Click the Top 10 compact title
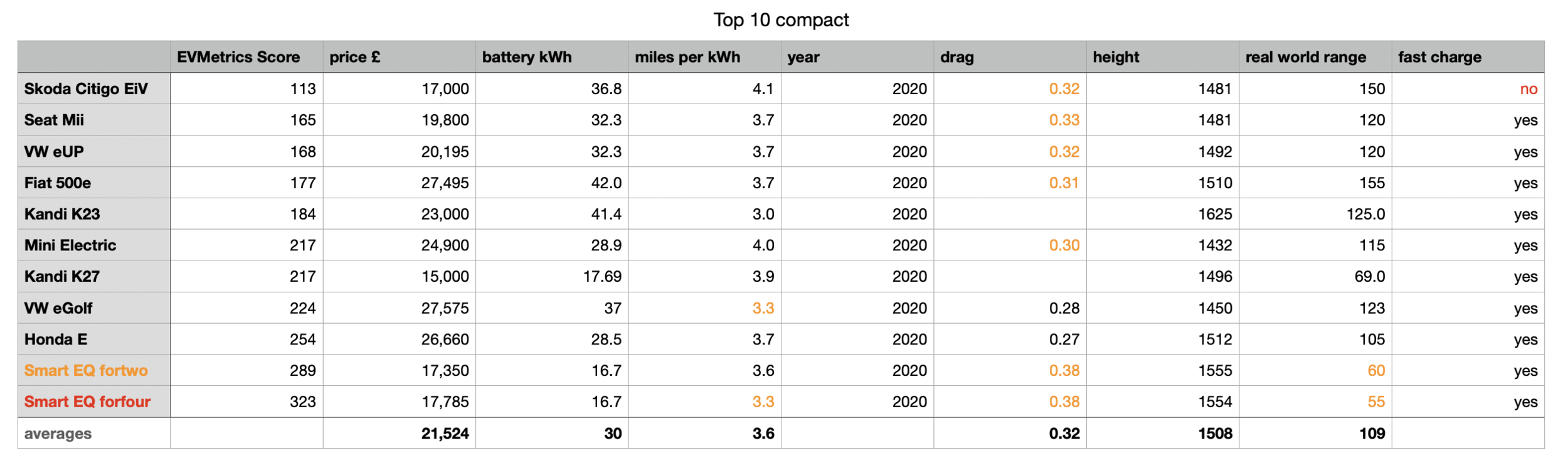Image resolution: width=1568 pixels, height=475 pixels. (x=781, y=20)
